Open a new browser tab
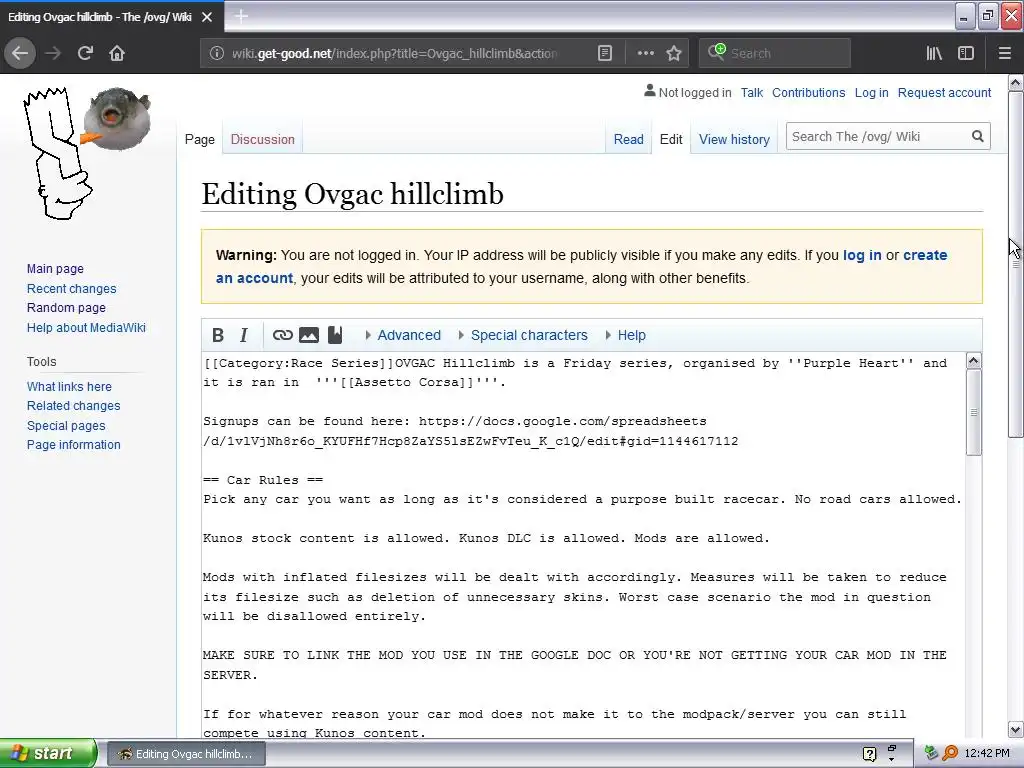Screen dimensions: 1024x768 [x=241, y=16]
